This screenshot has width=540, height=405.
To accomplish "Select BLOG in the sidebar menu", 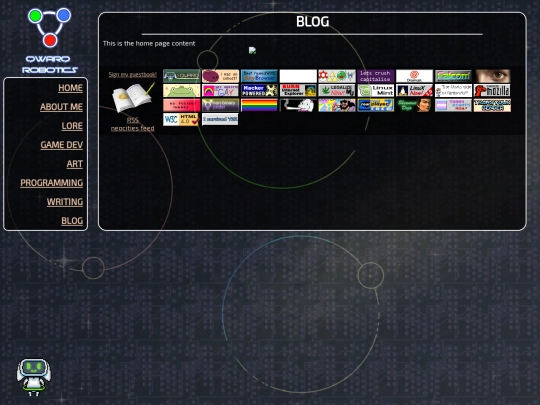I will pos(72,220).
